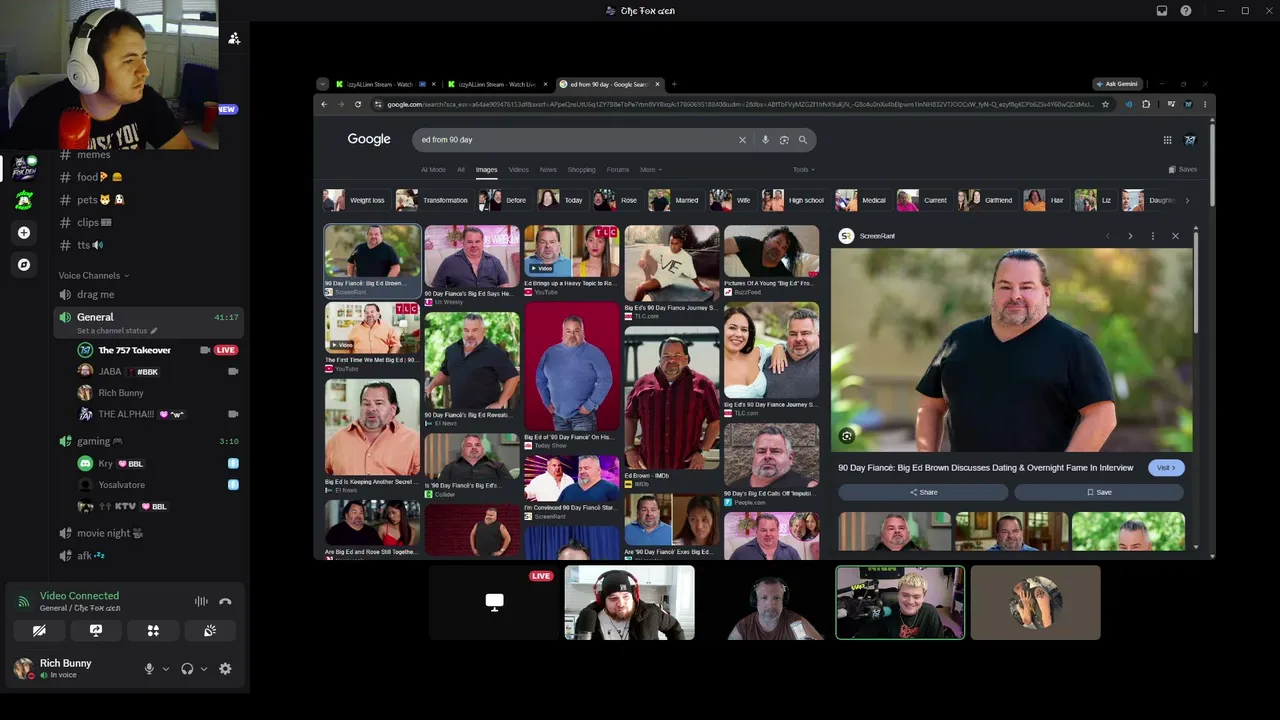Reload the page in shared Chrome
Screen dimensions: 1280x720
coord(359,104)
